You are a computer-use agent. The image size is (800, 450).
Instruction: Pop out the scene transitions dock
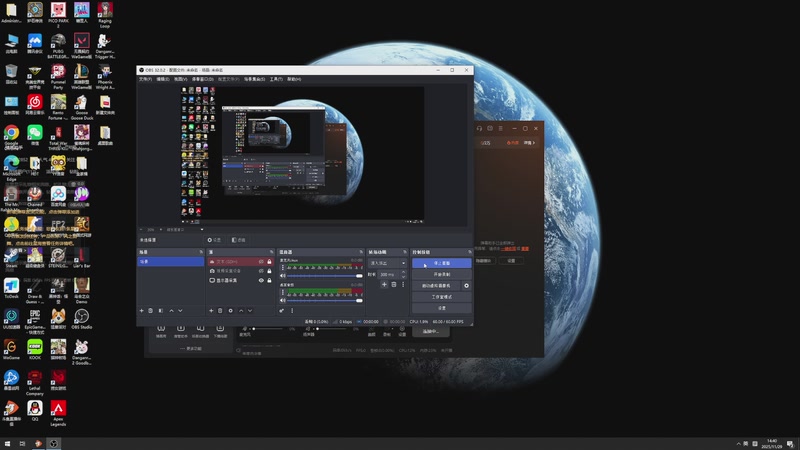(405, 252)
